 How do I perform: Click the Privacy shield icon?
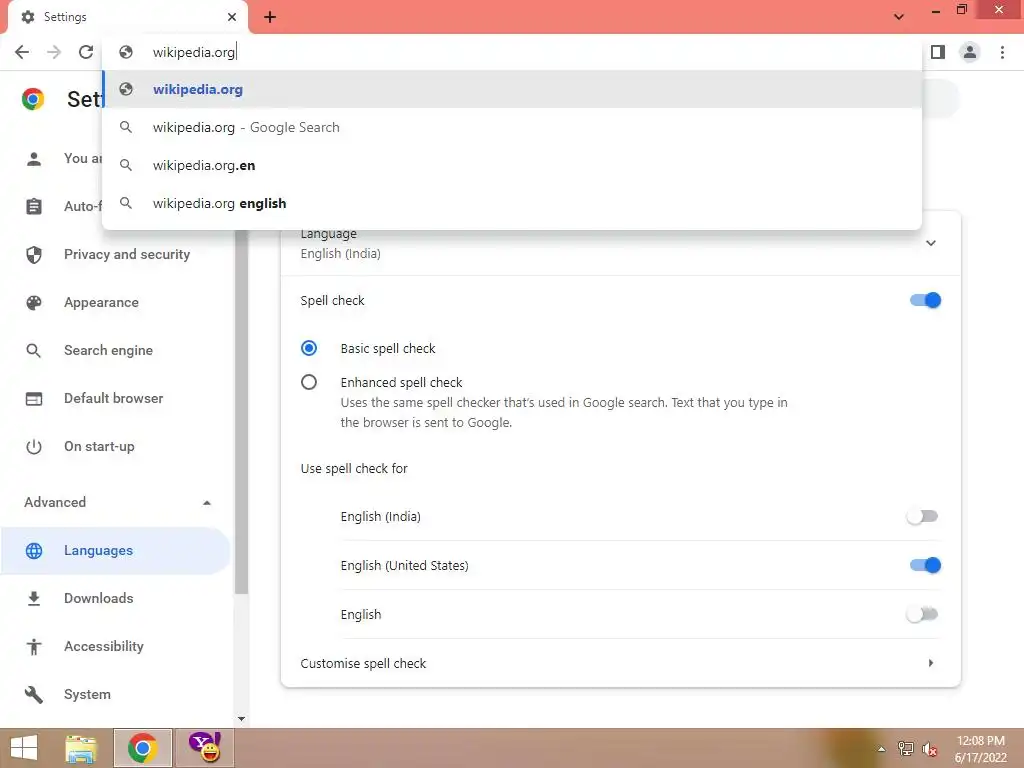pos(34,255)
